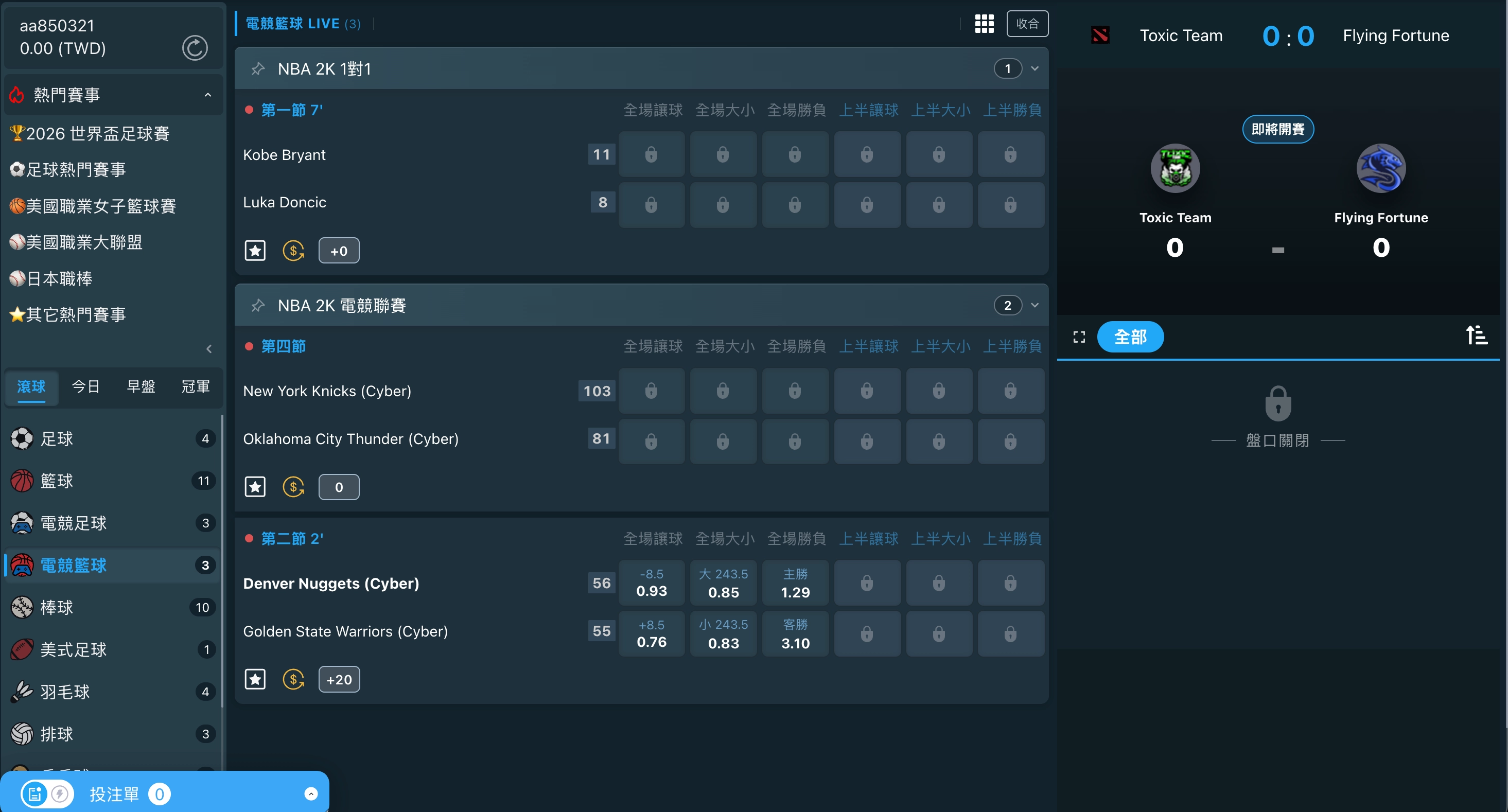Expand the match panel to fullscreen

tap(1079, 337)
